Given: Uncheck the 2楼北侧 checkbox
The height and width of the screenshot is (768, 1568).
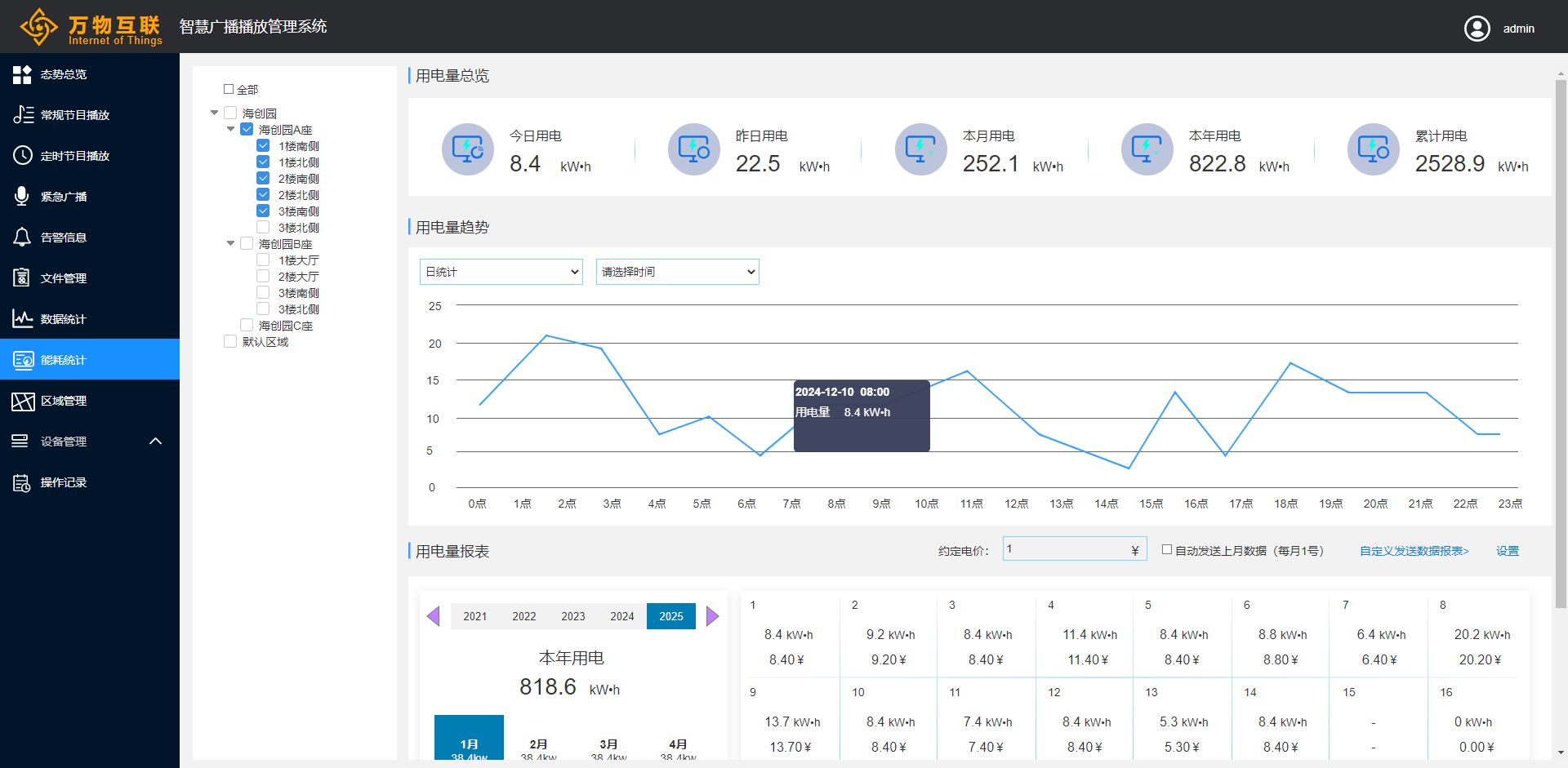Looking at the screenshot, I should pos(263,194).
